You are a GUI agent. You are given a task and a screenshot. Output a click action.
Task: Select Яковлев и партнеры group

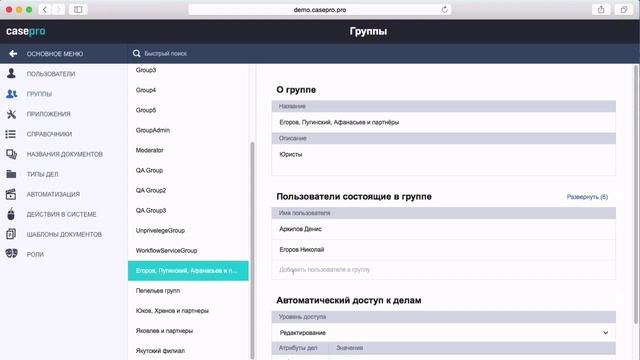coord(188,331)
